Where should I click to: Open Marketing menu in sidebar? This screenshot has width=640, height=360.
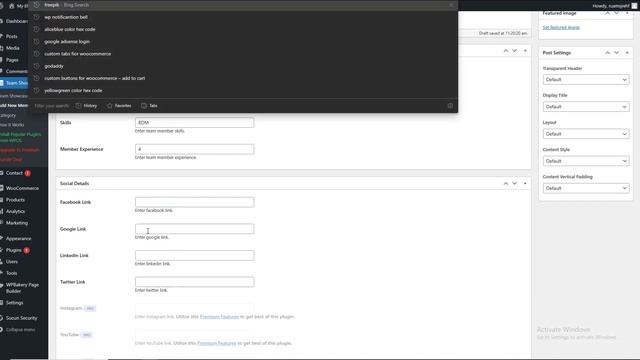coord(17,223)
